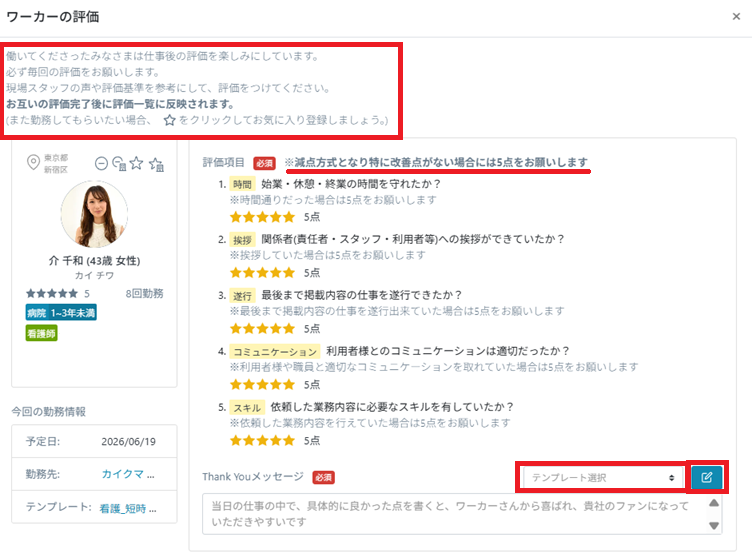Click the block worker minus-circle icon
This screenshot has height=558, width=752.
pyautogui.click(x=101, y=164)
